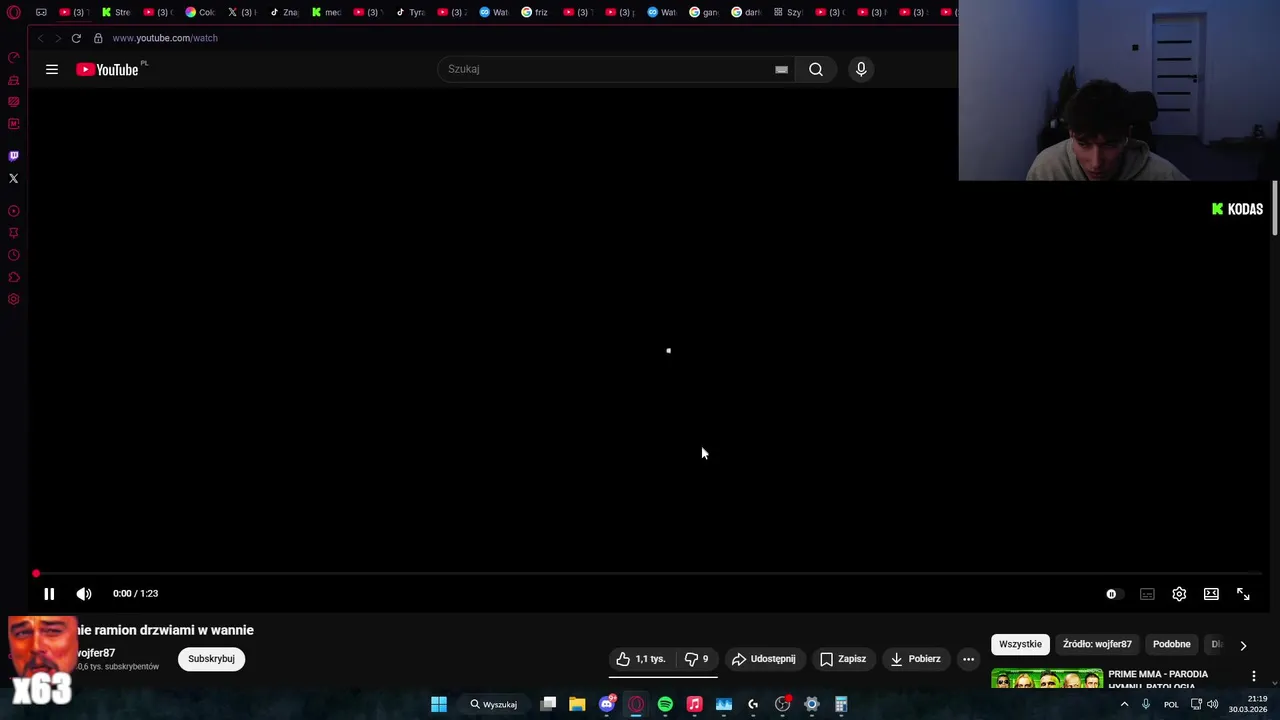Show hidden system tray icons
1280x720 pixels.
[x=1124, y=704]
